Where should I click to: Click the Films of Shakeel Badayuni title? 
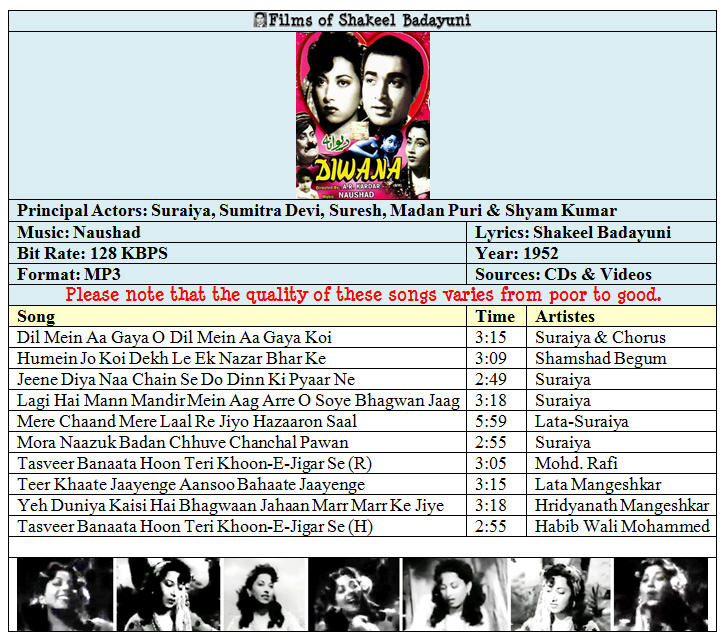point(370,20)
